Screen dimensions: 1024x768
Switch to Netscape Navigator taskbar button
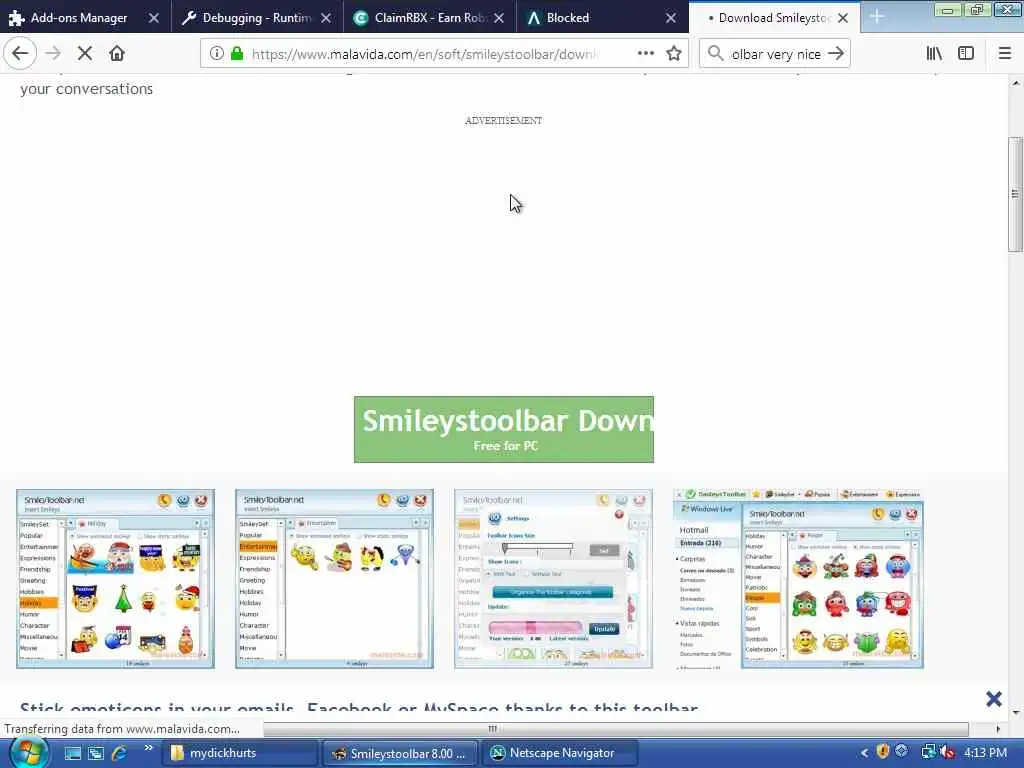point(561,753)
